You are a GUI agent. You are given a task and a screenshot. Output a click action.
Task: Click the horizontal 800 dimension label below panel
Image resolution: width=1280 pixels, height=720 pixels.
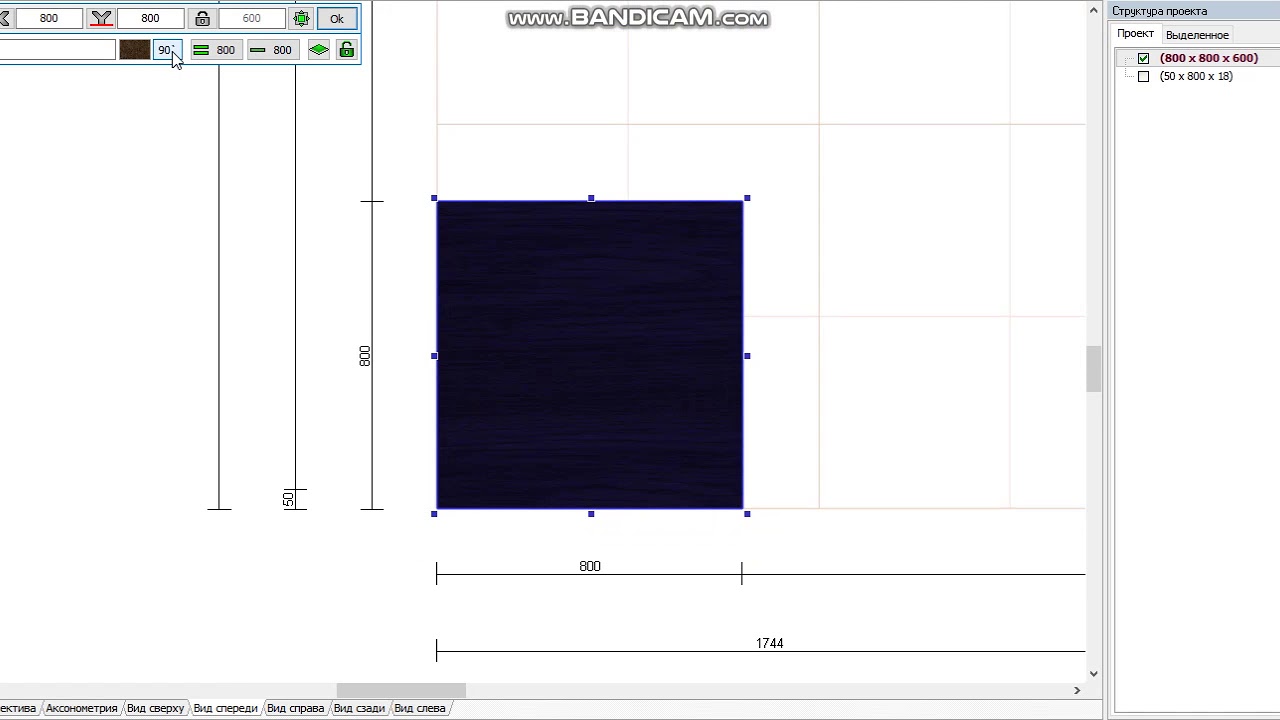click(x=590, y=566)
